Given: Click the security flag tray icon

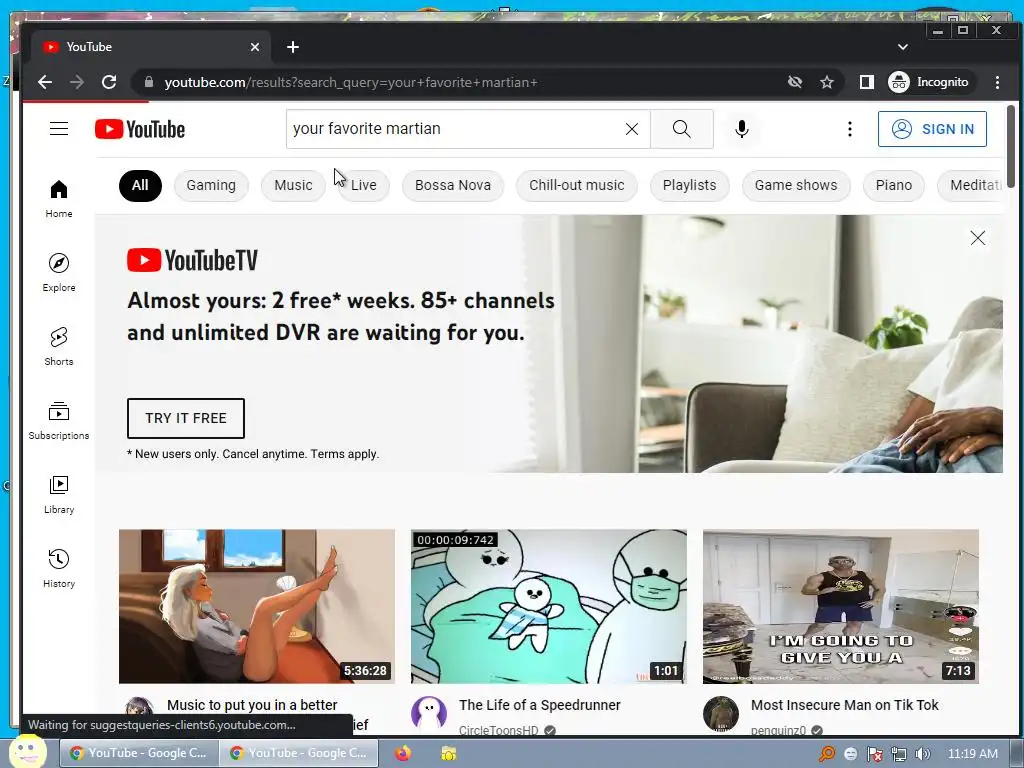Looking at the screenshot, I should point(874,754).
